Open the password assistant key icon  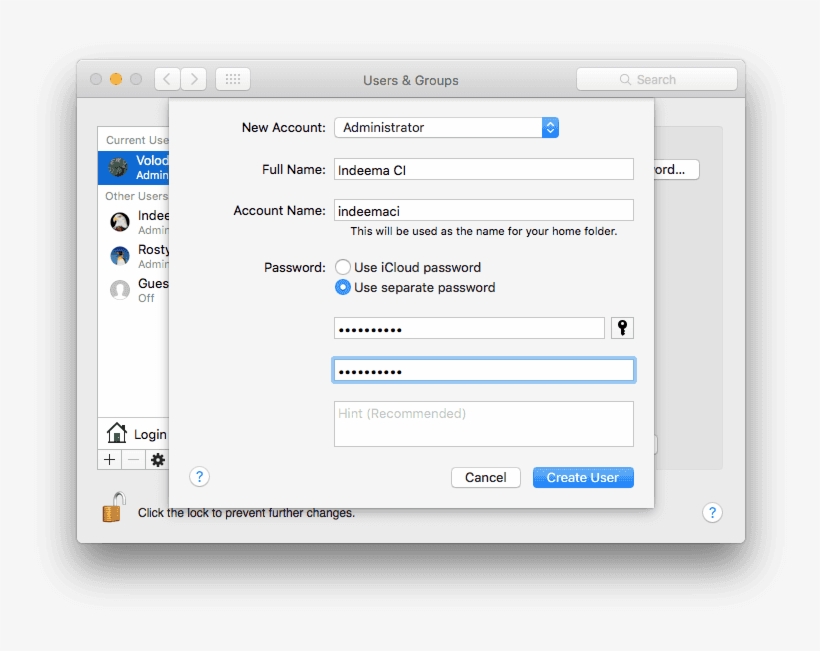(622, 328)
